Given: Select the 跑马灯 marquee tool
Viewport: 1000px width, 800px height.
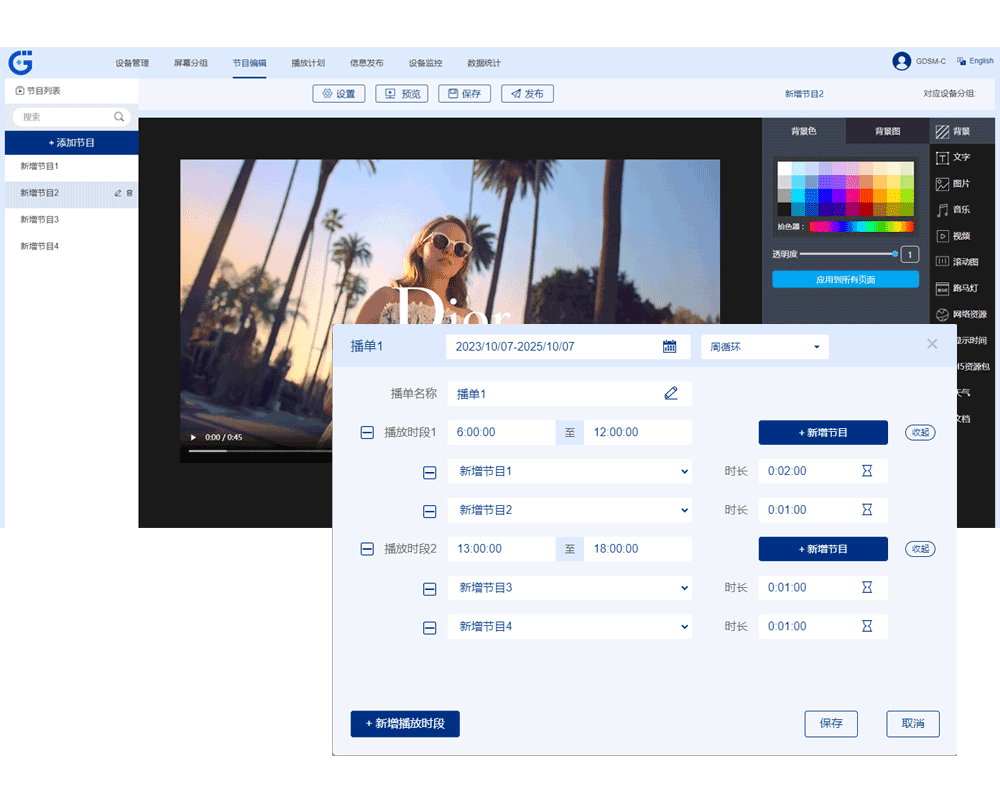Looking at the screenshot, I should 942,289.
